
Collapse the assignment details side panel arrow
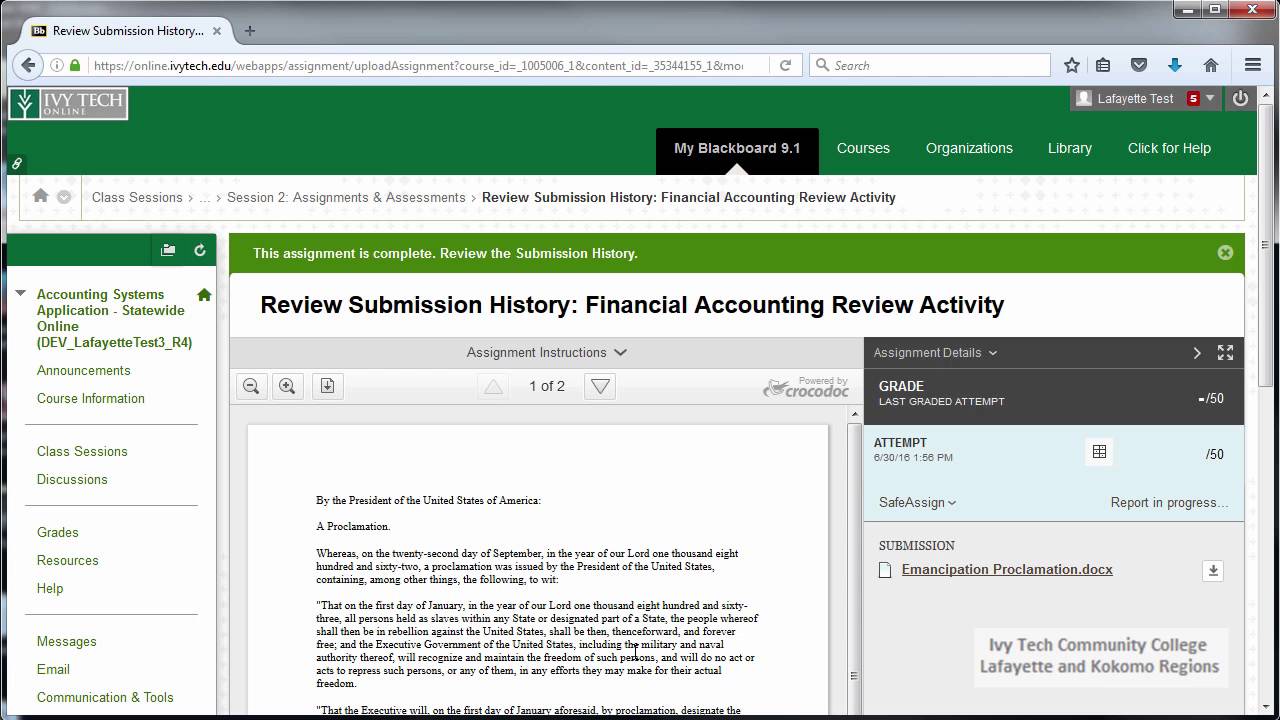pos(1197,353)
